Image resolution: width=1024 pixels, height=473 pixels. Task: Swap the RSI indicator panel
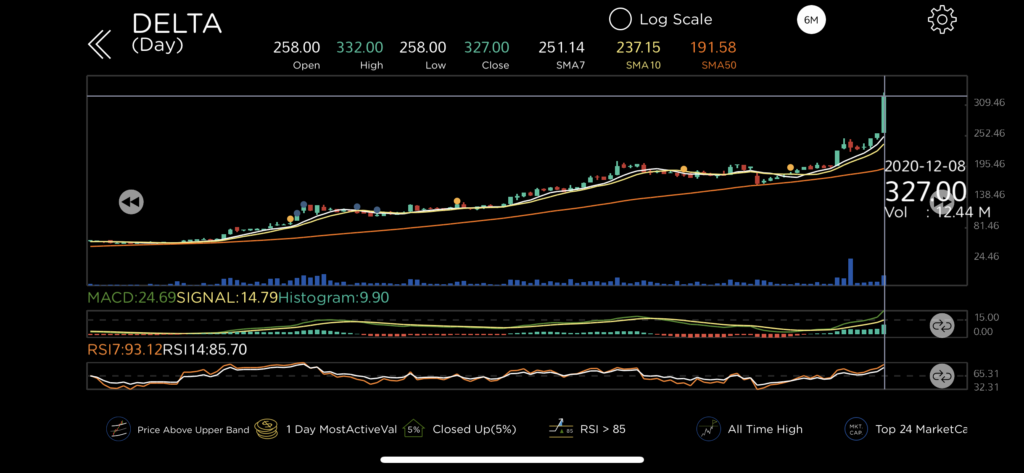click(x=941, y=377)
